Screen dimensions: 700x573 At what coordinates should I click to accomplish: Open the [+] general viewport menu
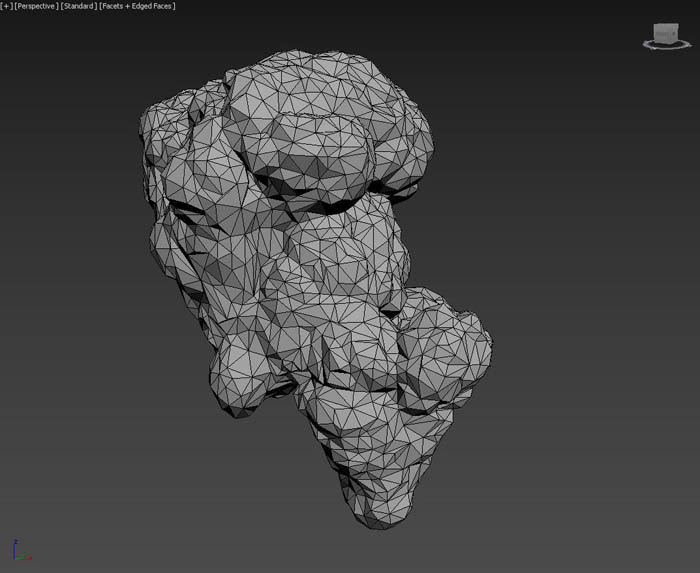point(6,6)
